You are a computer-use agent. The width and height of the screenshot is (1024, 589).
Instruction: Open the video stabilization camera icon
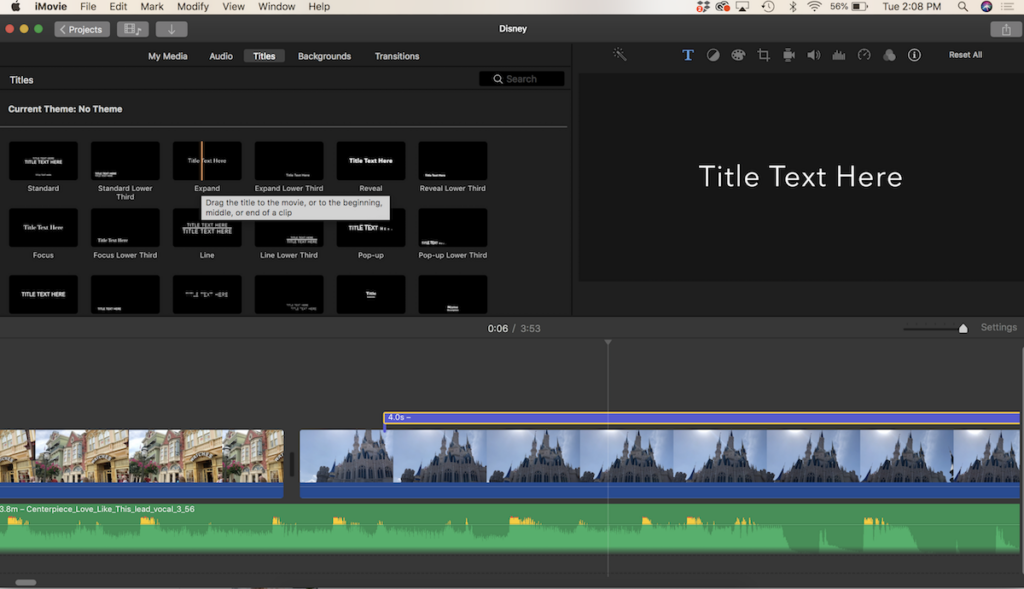pos(789,55)
